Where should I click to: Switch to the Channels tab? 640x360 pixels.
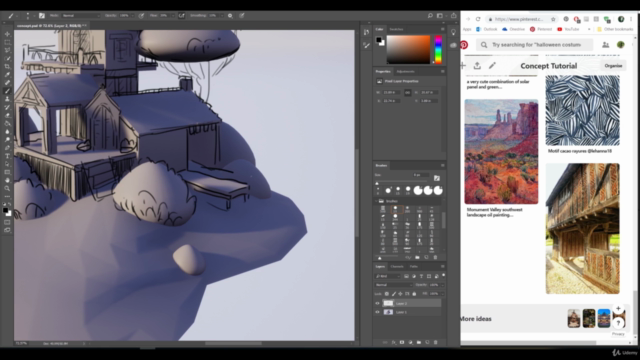(x=397, y=267)
